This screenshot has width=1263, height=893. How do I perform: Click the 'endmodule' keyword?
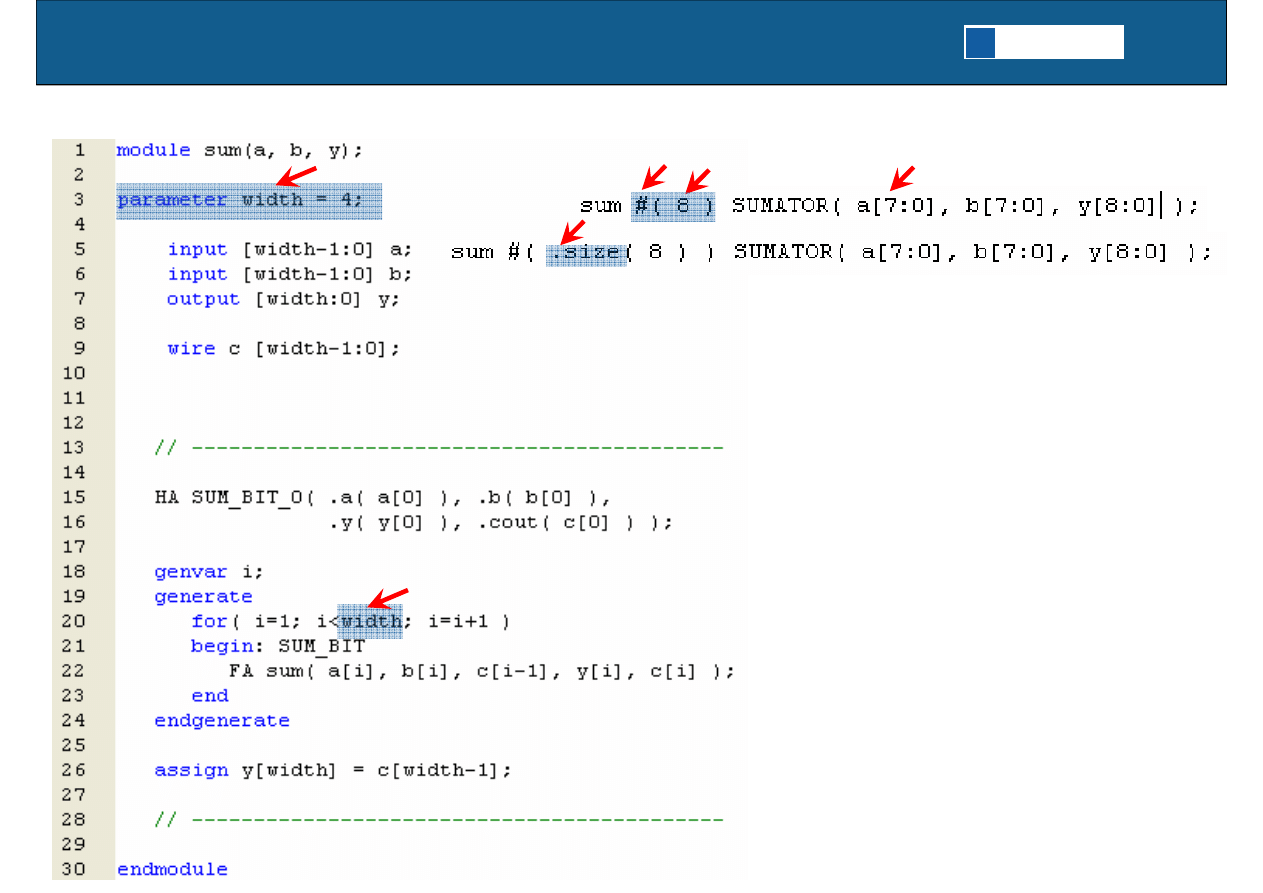[x=172, y=870]
